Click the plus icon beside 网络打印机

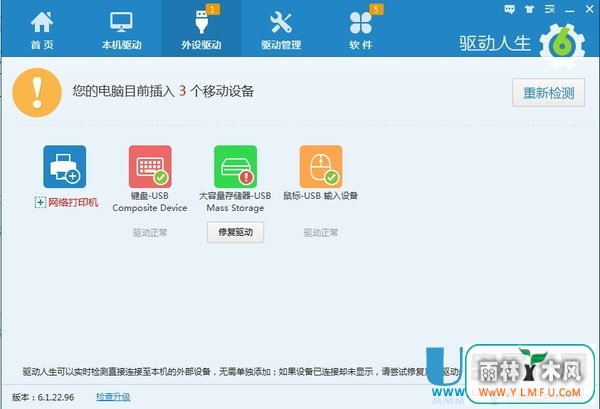(41, 202)
